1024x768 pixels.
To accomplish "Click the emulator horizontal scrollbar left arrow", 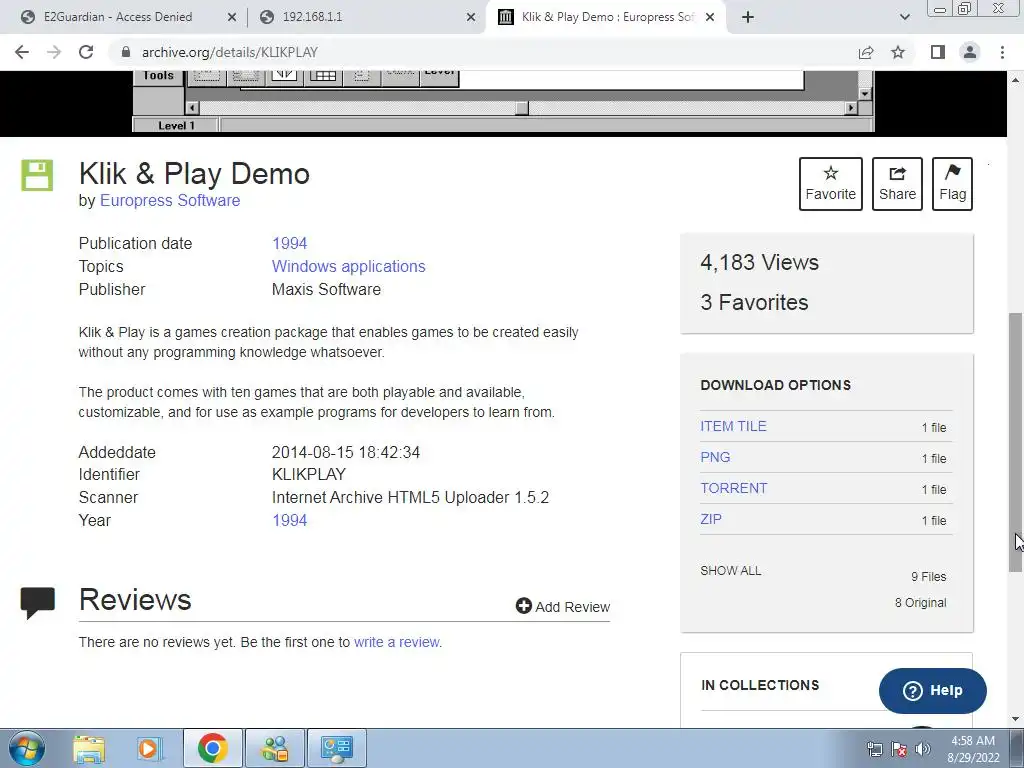I will [192, 108].
